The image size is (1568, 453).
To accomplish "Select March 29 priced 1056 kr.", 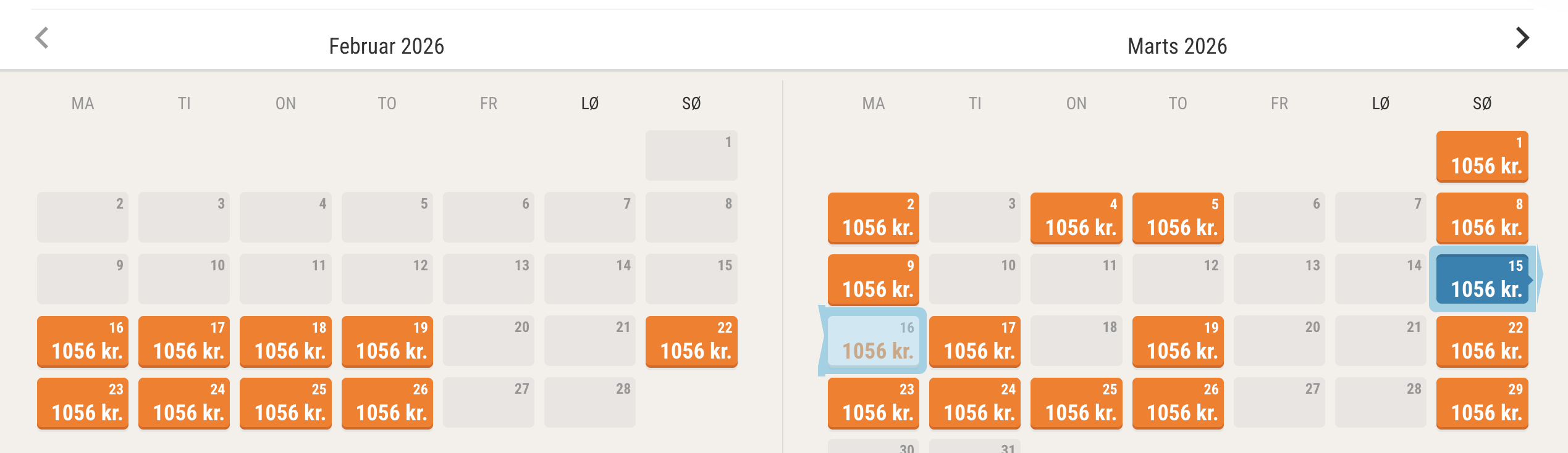I will click(x=1482, y=403).
